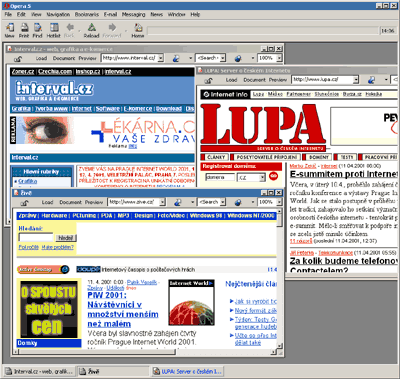The height and width of the screenshot is (379, 400).
Task: Go to the Home page icon
Action: [x=138, y=30]
